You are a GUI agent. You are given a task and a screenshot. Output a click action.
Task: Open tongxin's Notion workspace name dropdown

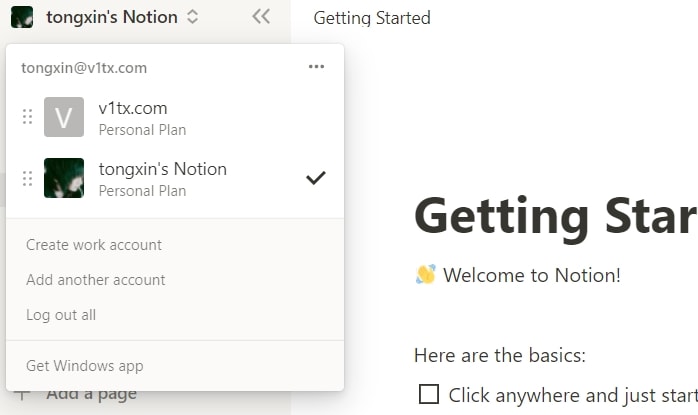coord(112,17)
